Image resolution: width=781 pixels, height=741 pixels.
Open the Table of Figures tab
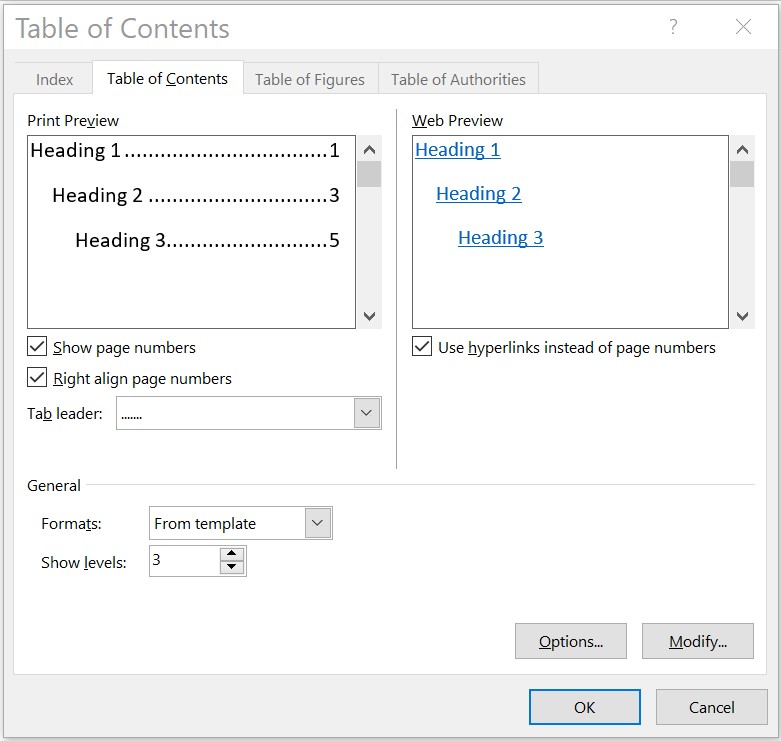(309, 79)
